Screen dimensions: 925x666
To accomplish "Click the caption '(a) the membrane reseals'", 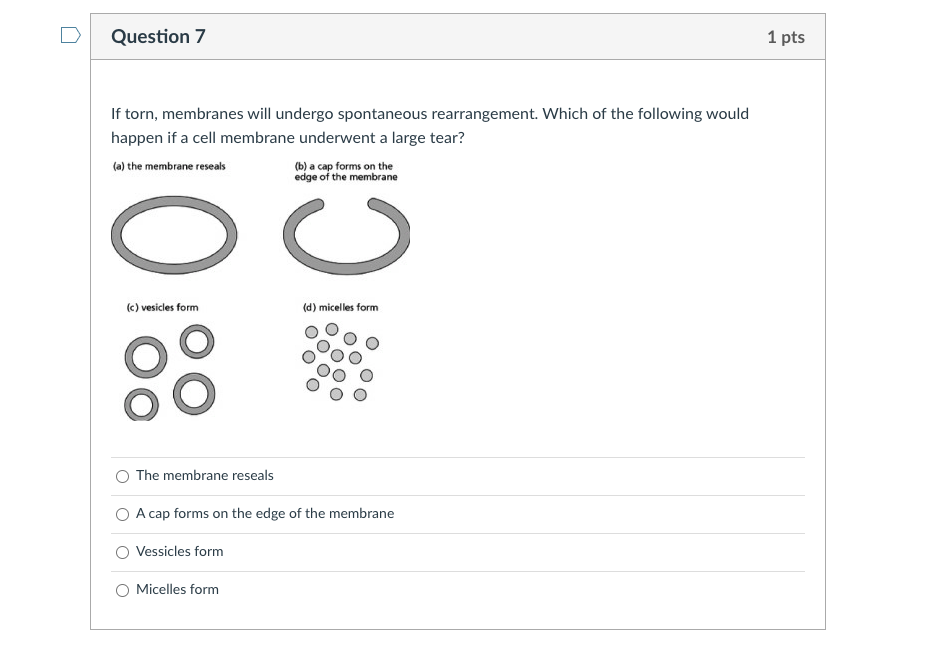I will (x=169, y=167).
